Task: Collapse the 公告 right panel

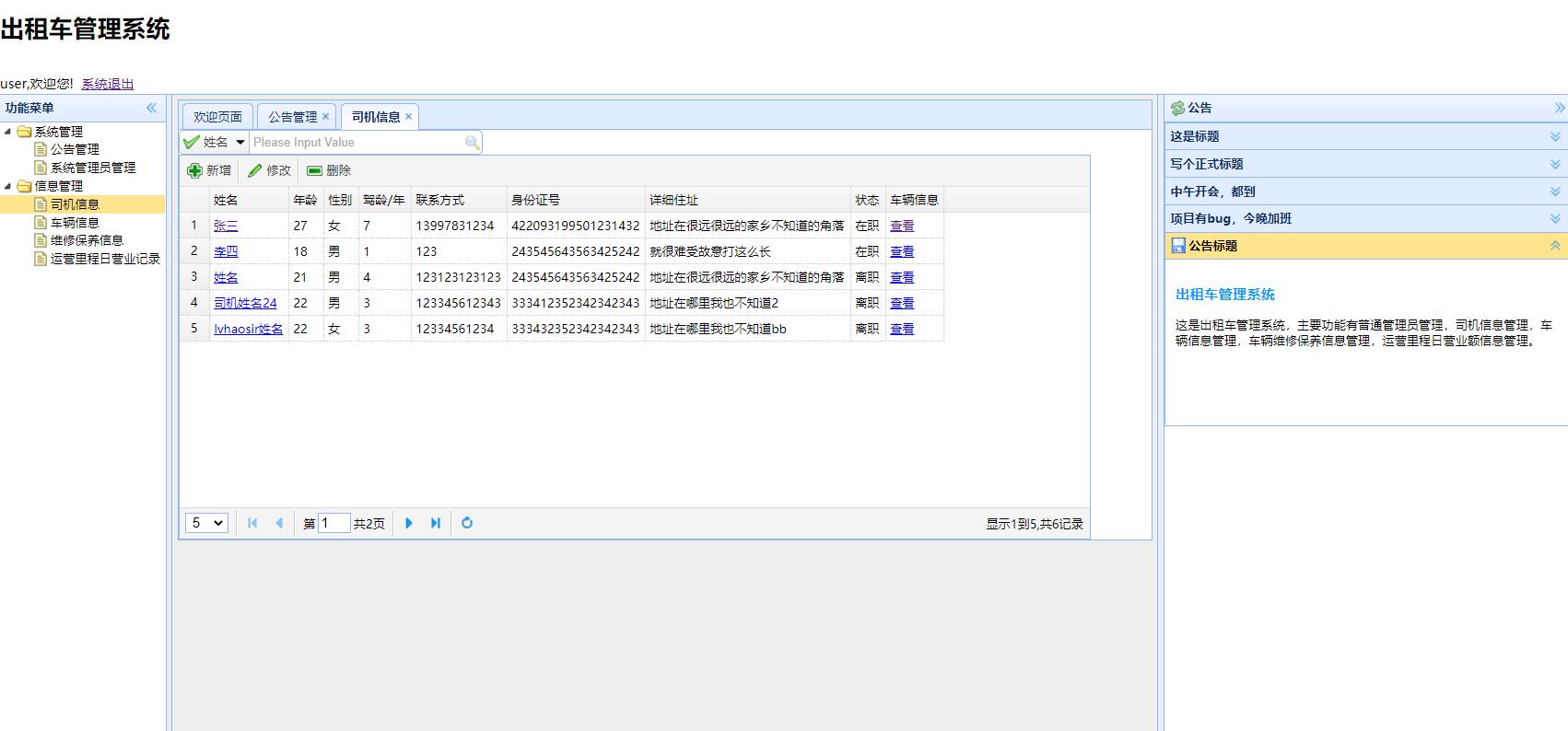Action: click(x=1559, y=108)
